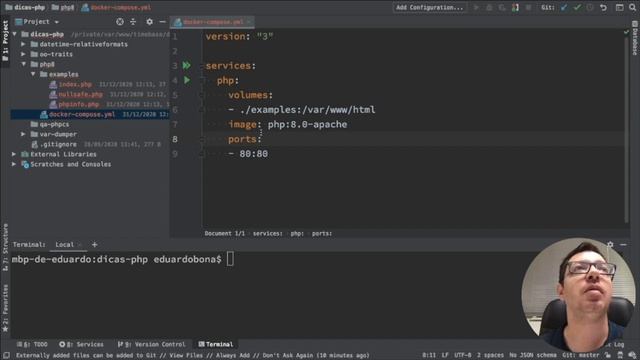Toggle the Structure side tab

(5, 247)
